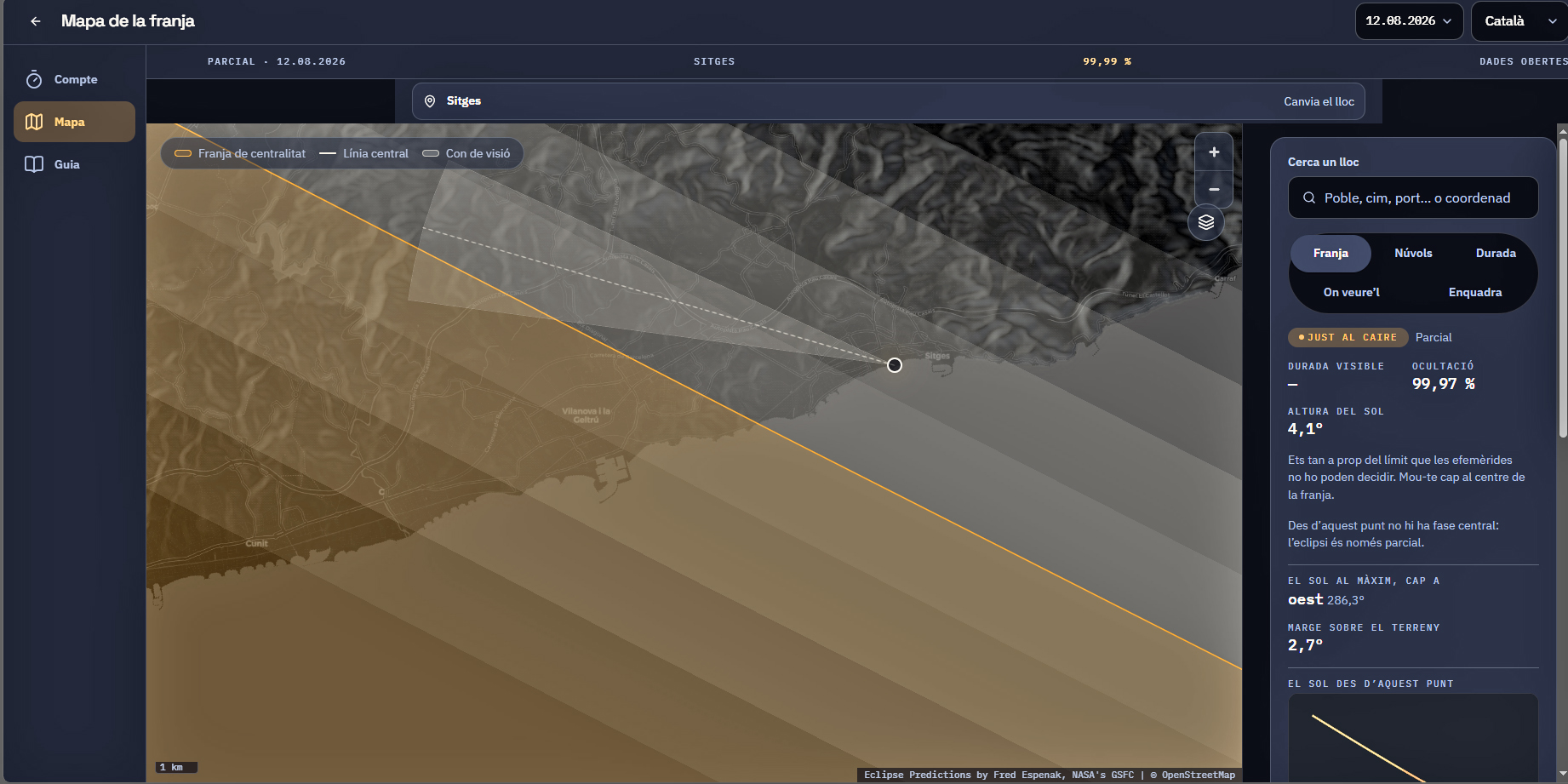
Task: Click the 99,97 % ocultació value
Action: click(1444, 384)
